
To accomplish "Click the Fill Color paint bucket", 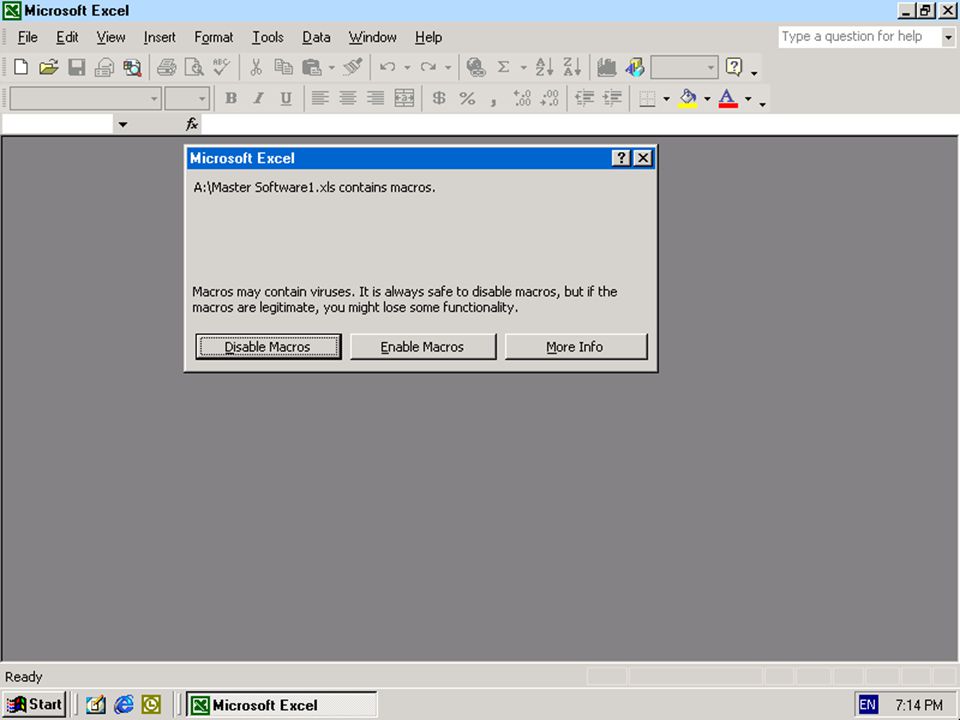I will 688,98.
